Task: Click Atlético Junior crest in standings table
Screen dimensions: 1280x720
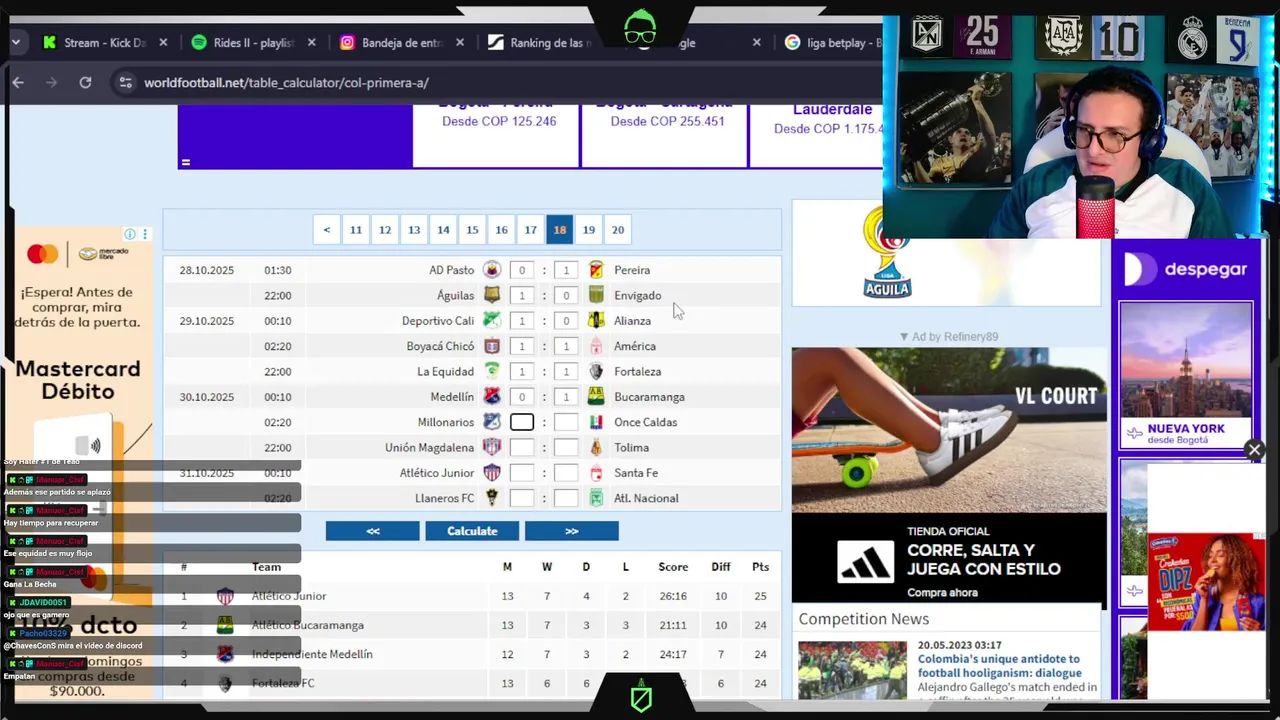Action: click(x=225, y=596)
